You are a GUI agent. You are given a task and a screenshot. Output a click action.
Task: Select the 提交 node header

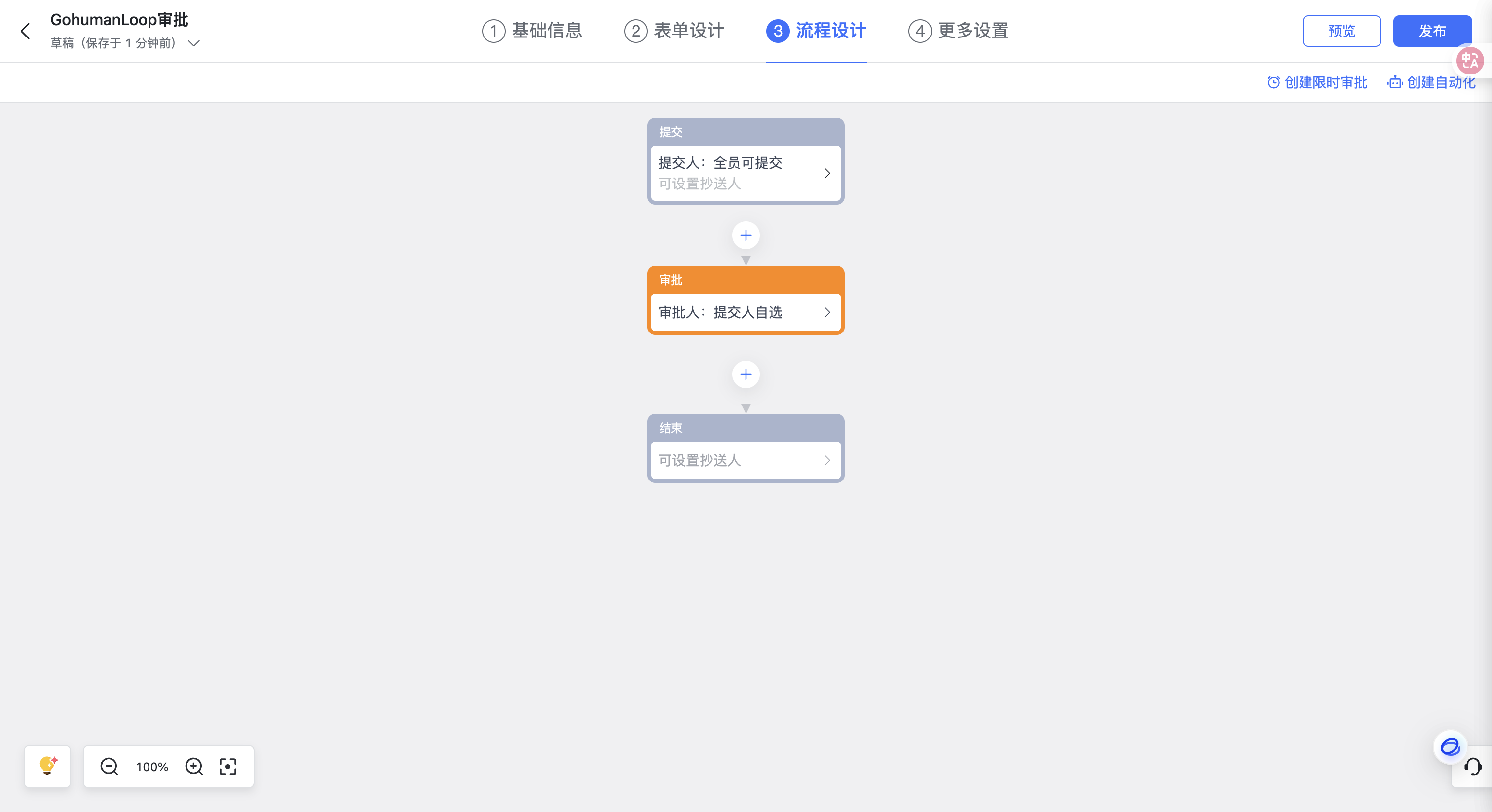tap(746, 132)
